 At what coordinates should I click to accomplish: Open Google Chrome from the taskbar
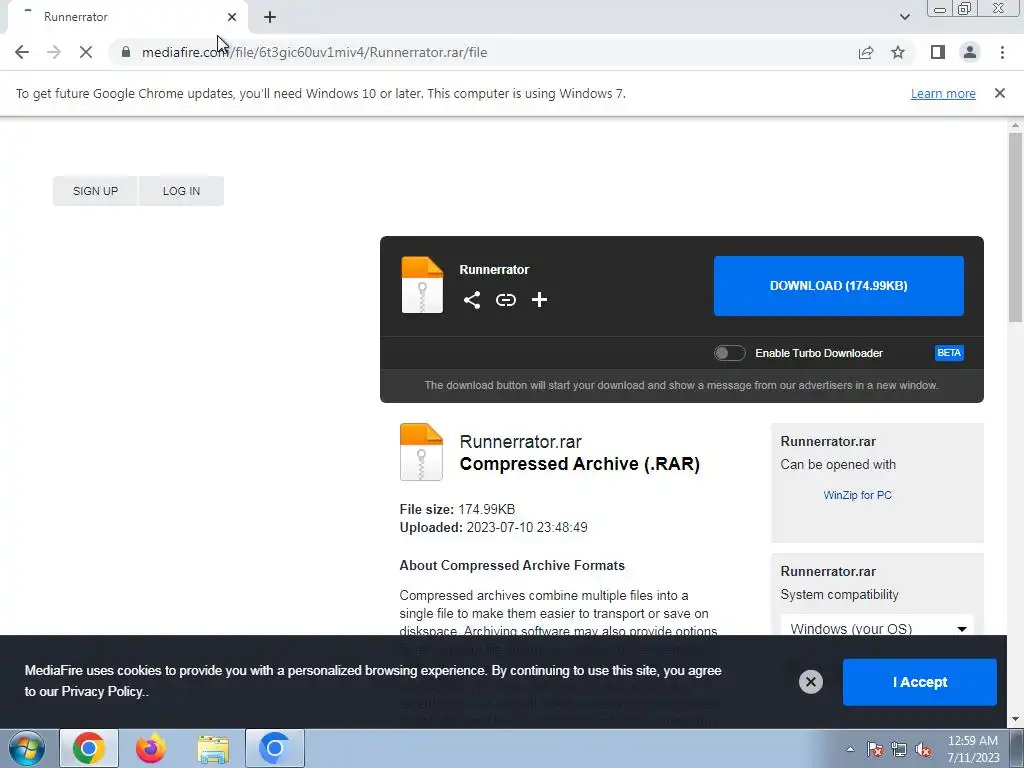click(x=89, y=748)
